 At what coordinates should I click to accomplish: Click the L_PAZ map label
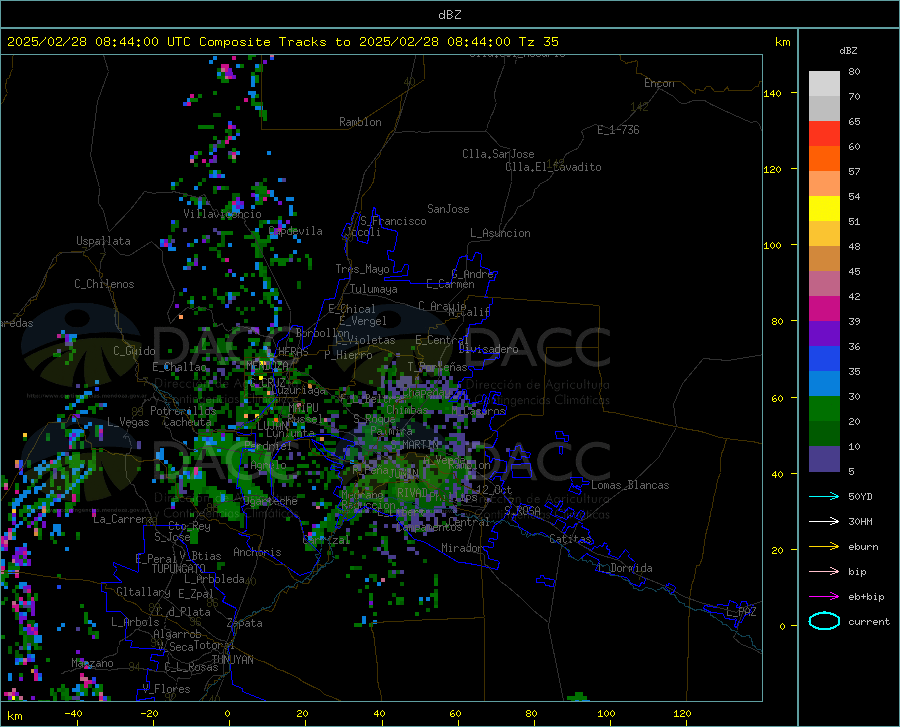(741, 612)
